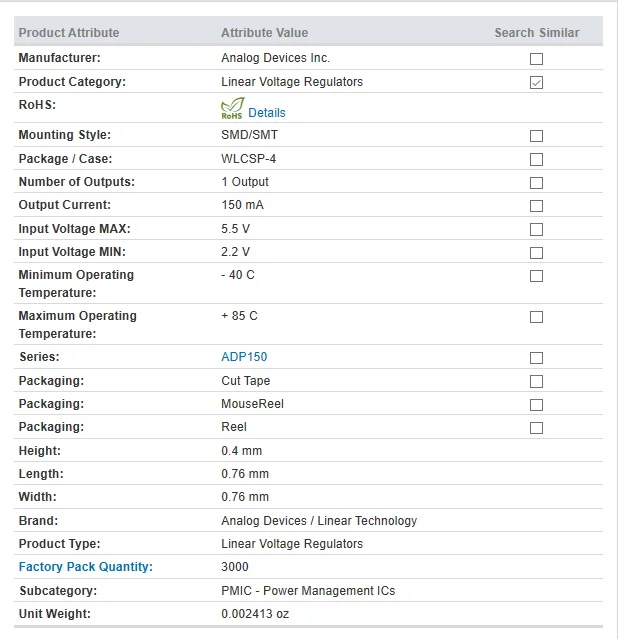The width and height of the screenshot is (623, 639).
Task: Click the Attribute Value column header
Action: [x=264, y=33]
